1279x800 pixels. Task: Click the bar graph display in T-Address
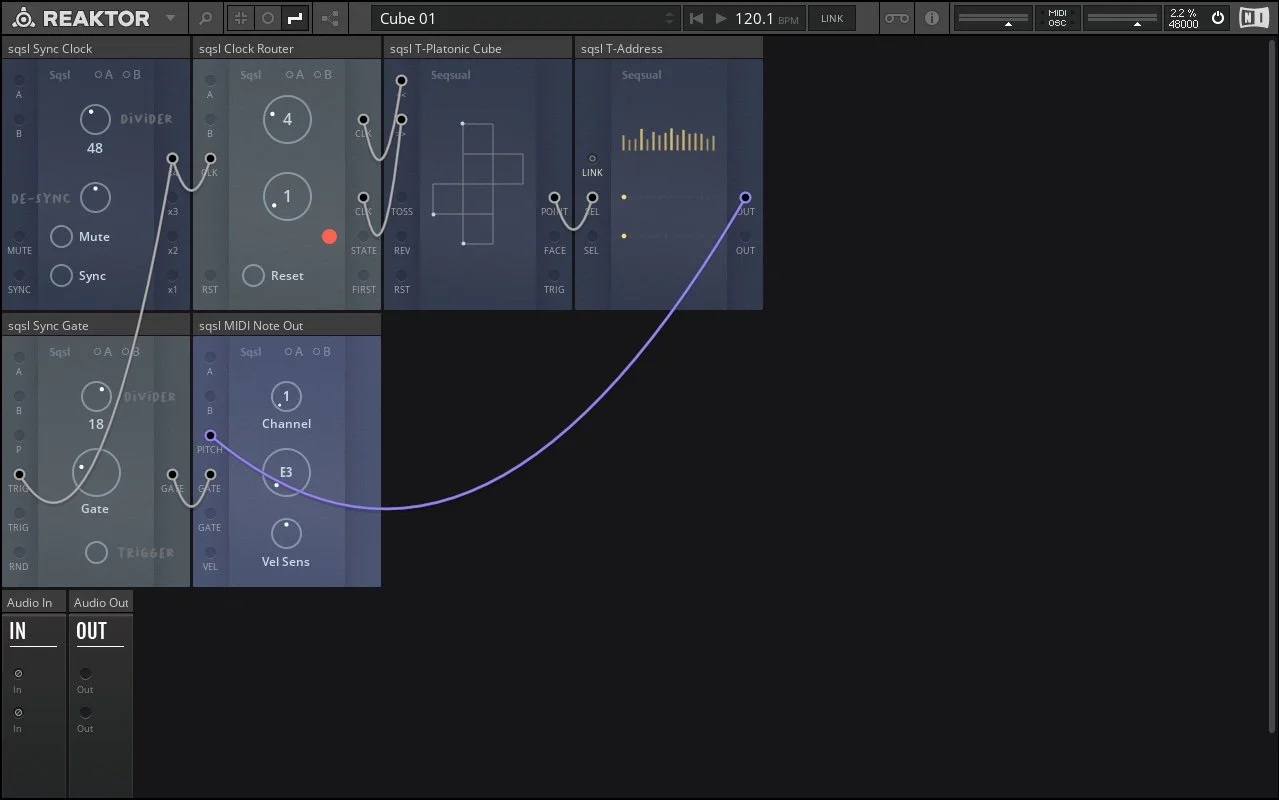coord(668,139)
